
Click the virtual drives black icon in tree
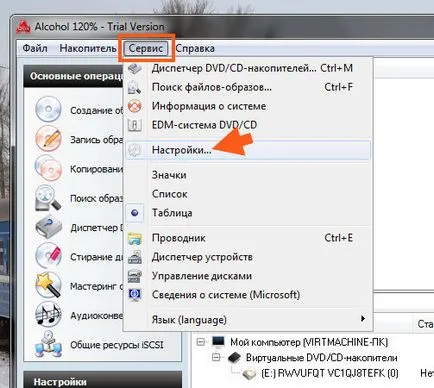click(234, 358)
